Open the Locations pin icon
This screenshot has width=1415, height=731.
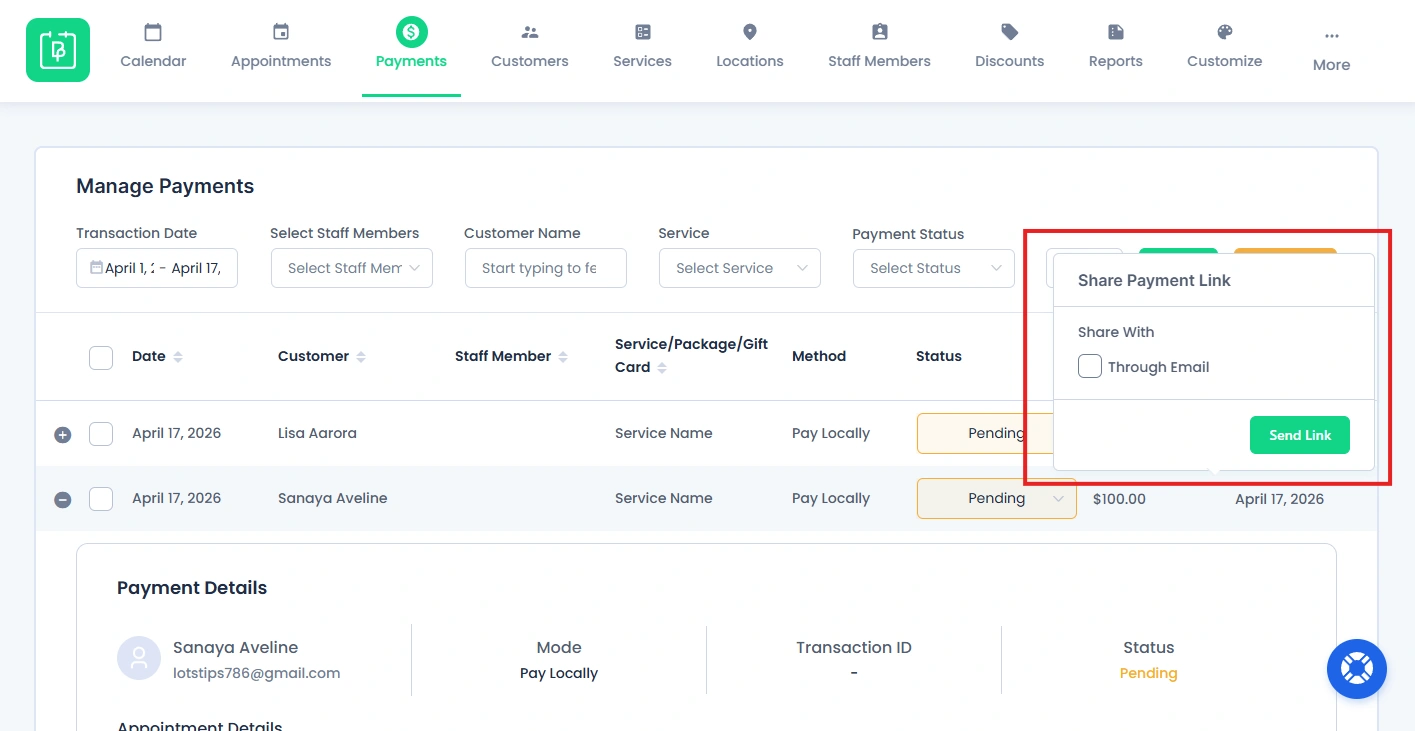[x=750, y=32]
